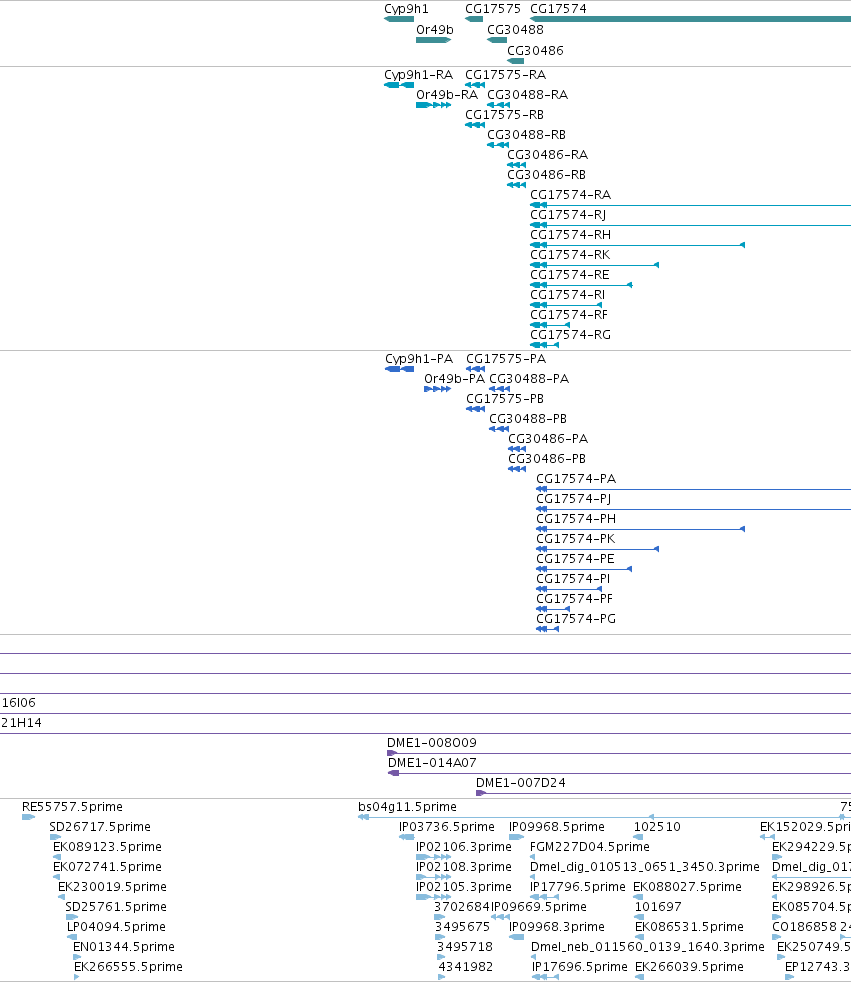Click transcript CG17574-RH
This screenshot has width=851, height=982.
click(x=637, y=245)
